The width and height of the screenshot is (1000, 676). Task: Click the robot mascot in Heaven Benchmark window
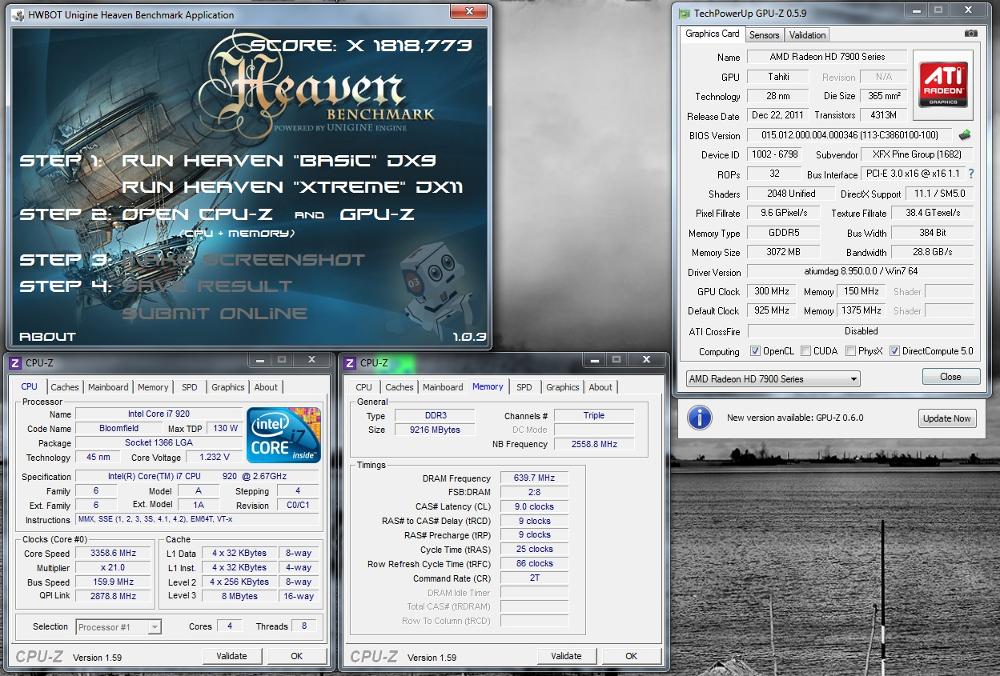pyautogui.click(x=434, y=288)
